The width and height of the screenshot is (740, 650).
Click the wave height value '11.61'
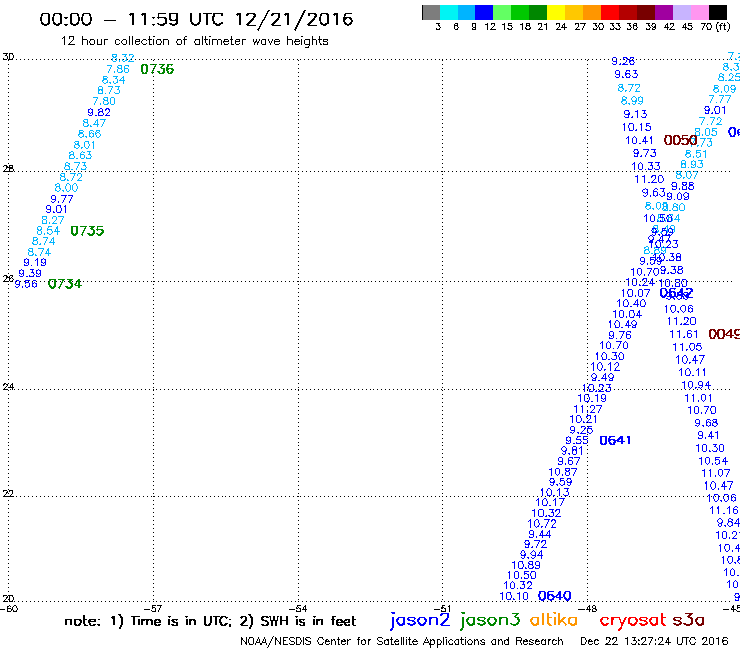683,335
